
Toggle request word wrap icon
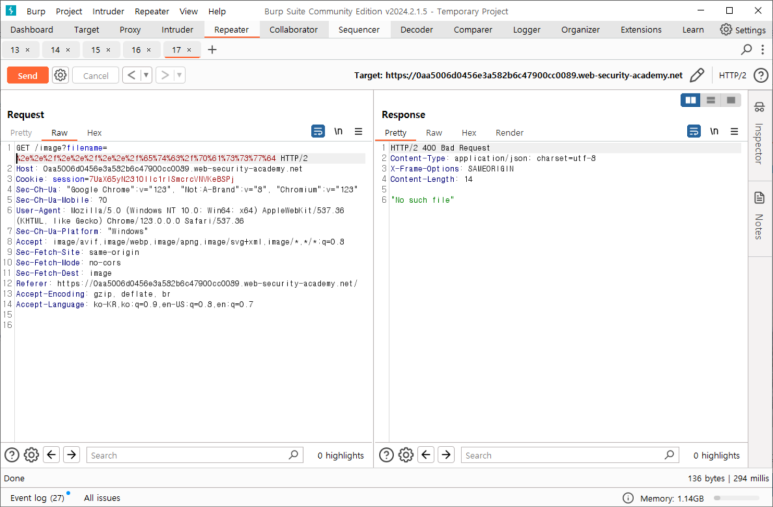pyautogui.click(x=318, y=131)
